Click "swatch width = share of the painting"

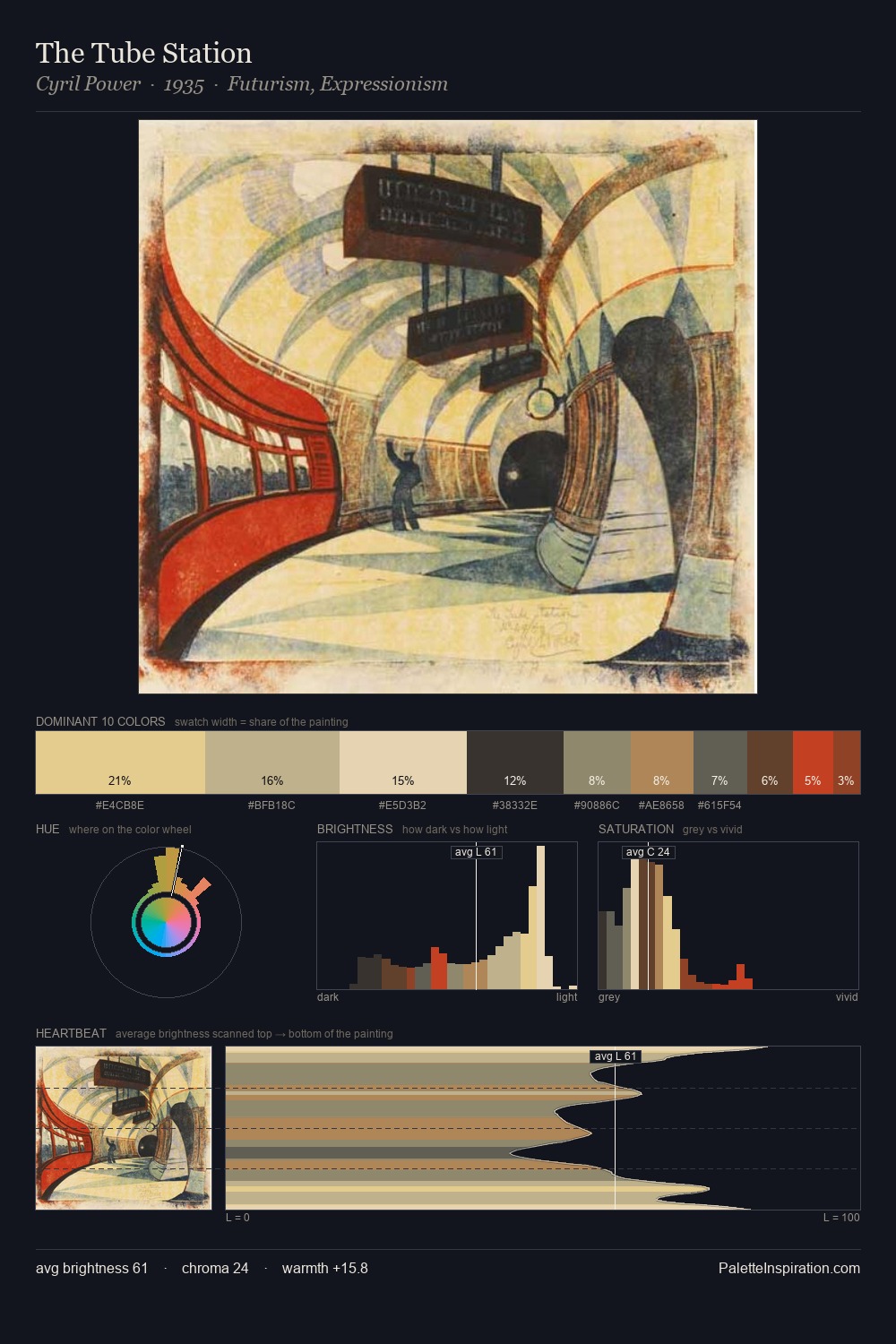point(262,722)
